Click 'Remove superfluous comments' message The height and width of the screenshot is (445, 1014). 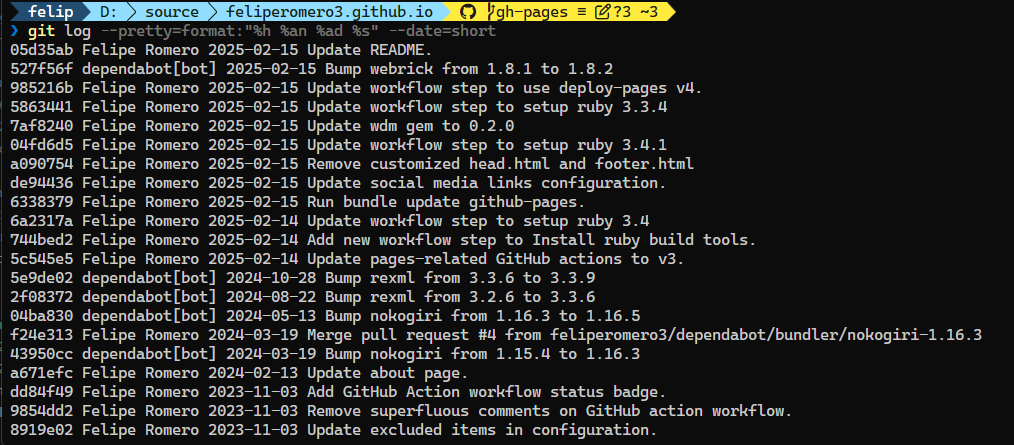[550, 411]
